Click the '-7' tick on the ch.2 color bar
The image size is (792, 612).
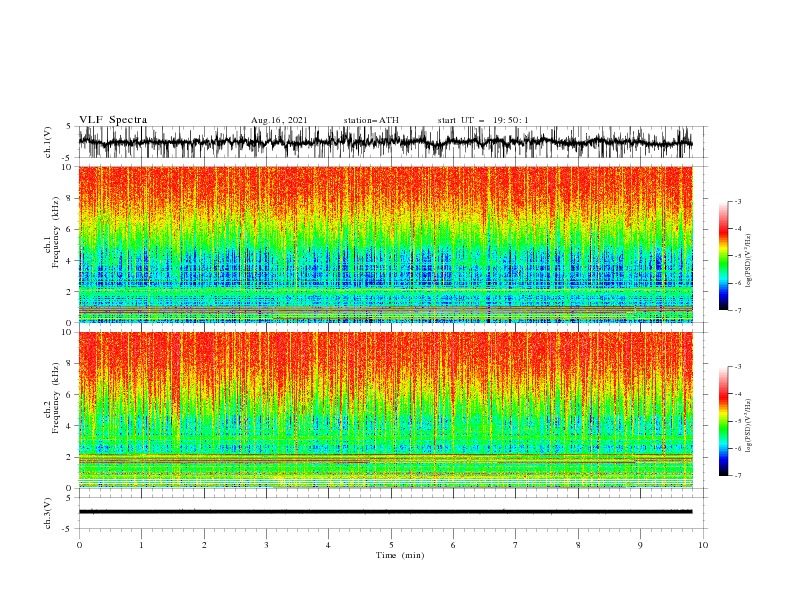(738, 476)
